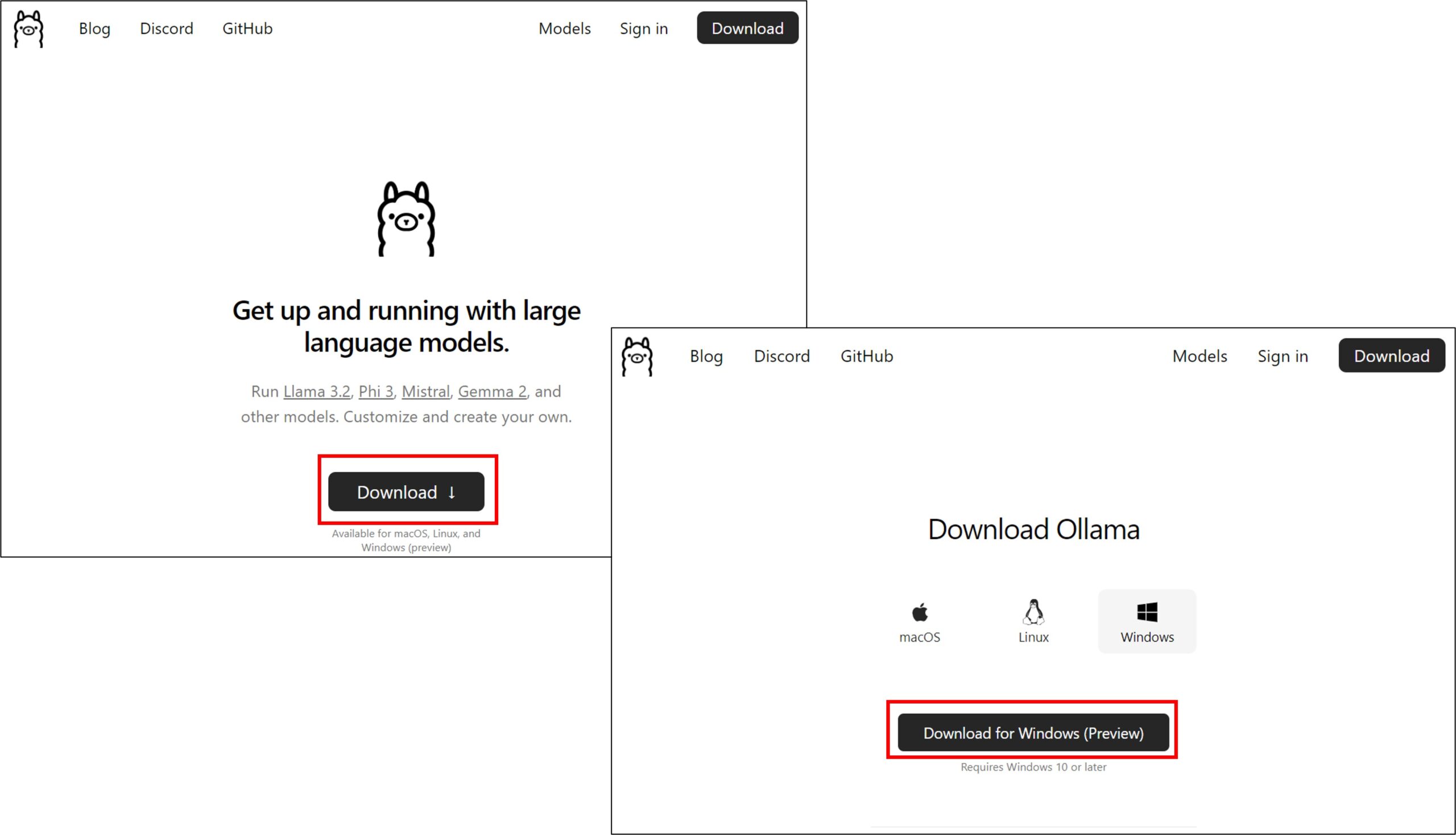
Task: Open the Llama 3.2 model link
Action: 317,392
